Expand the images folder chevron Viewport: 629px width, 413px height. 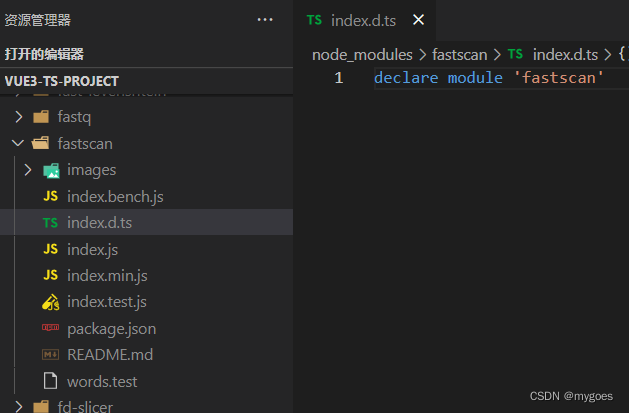28,170
